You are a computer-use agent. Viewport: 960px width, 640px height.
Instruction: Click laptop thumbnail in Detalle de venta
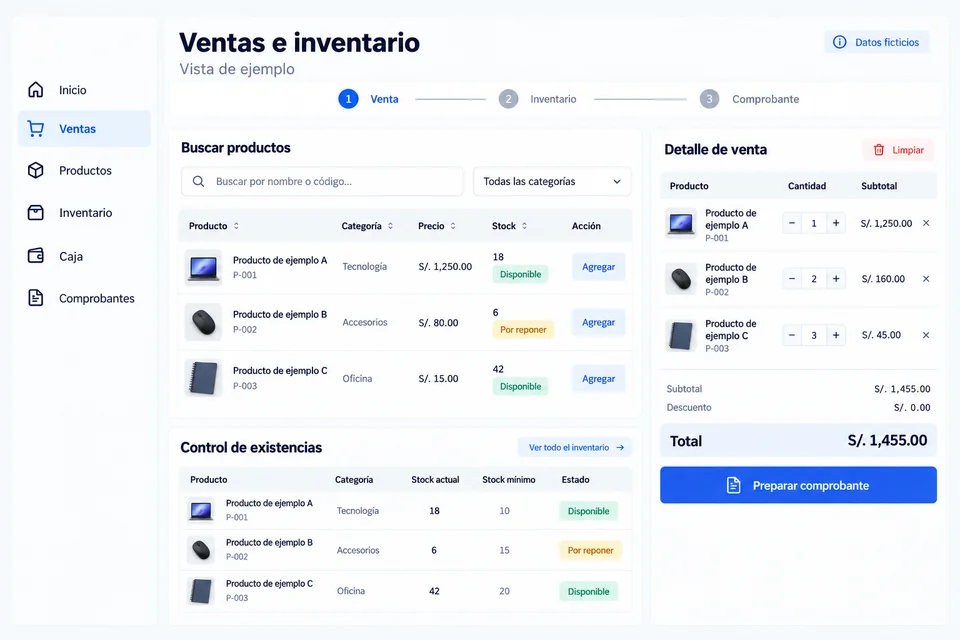[x=681, y=224]
